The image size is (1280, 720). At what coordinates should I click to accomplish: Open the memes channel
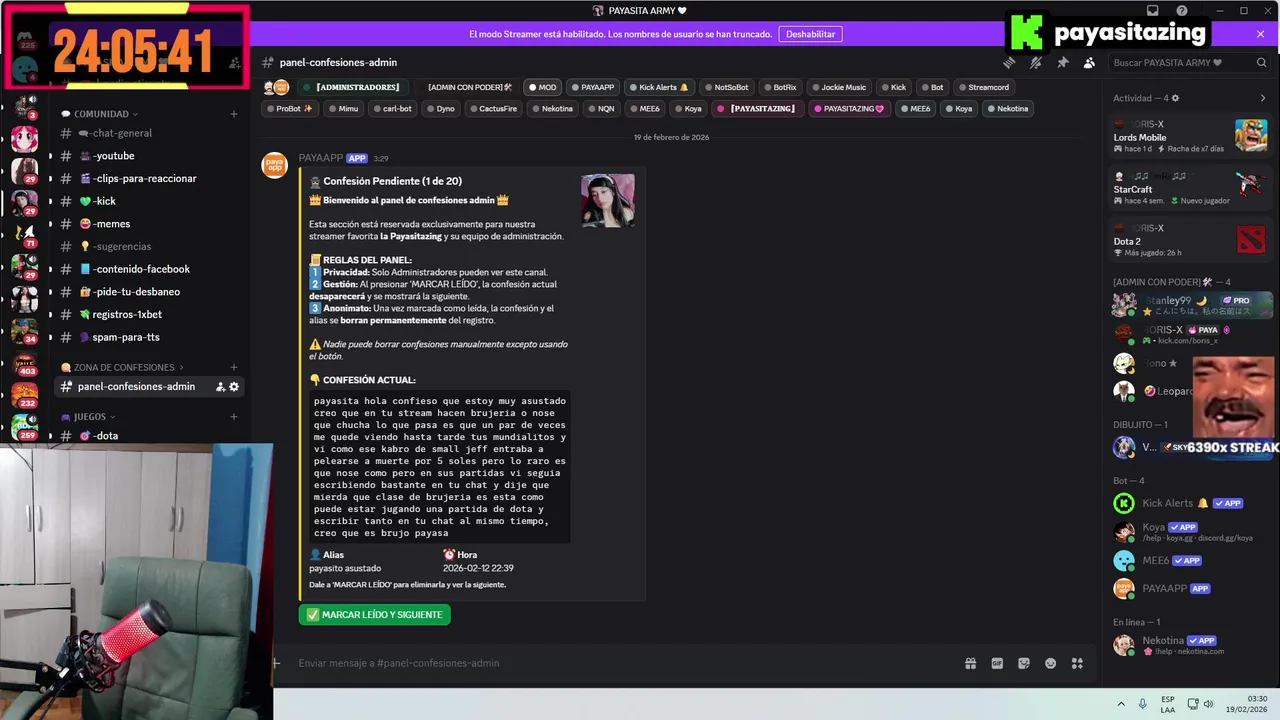(150, 224)
